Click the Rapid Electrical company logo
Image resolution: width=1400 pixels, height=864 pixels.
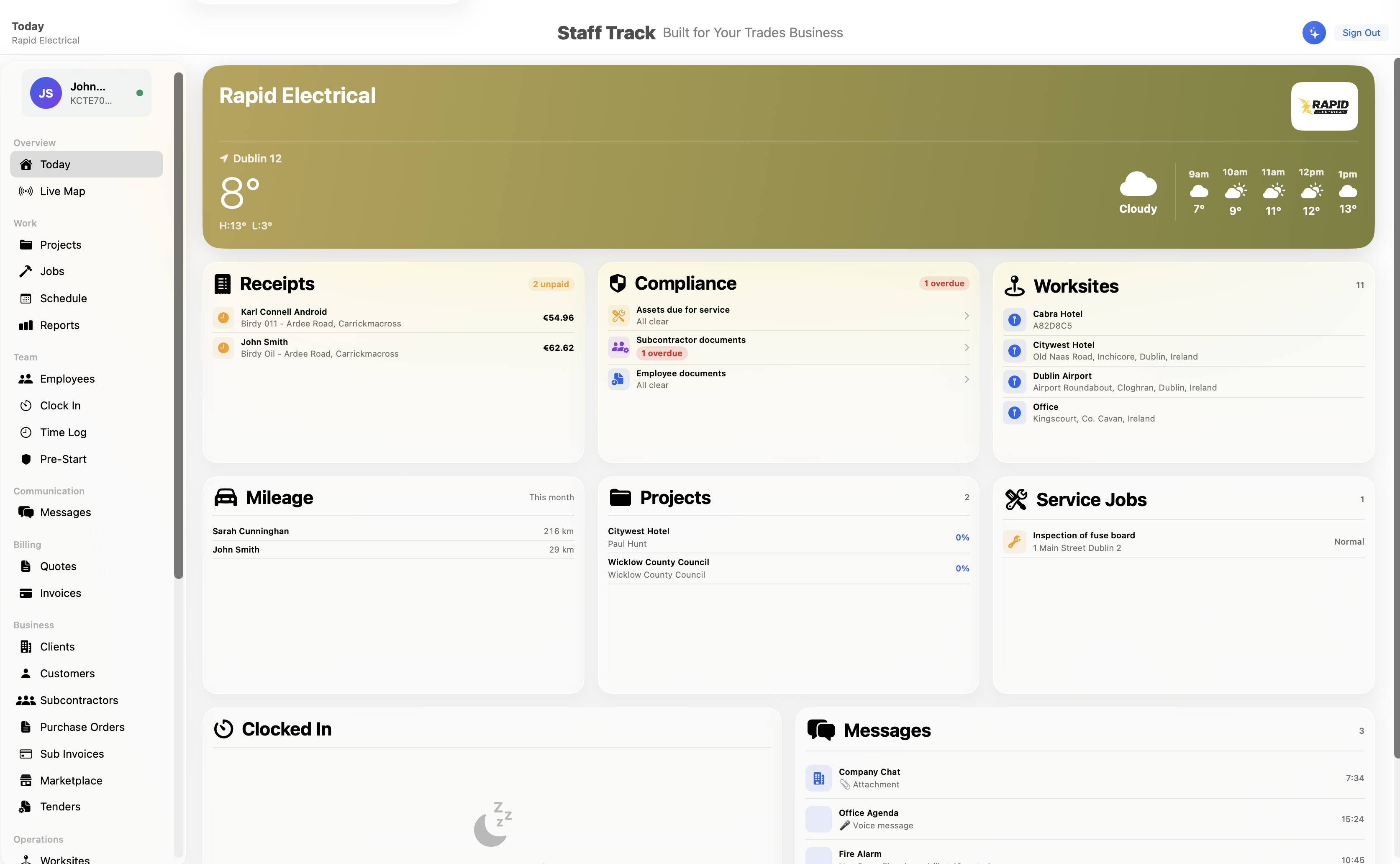(x=1324, y=106)
